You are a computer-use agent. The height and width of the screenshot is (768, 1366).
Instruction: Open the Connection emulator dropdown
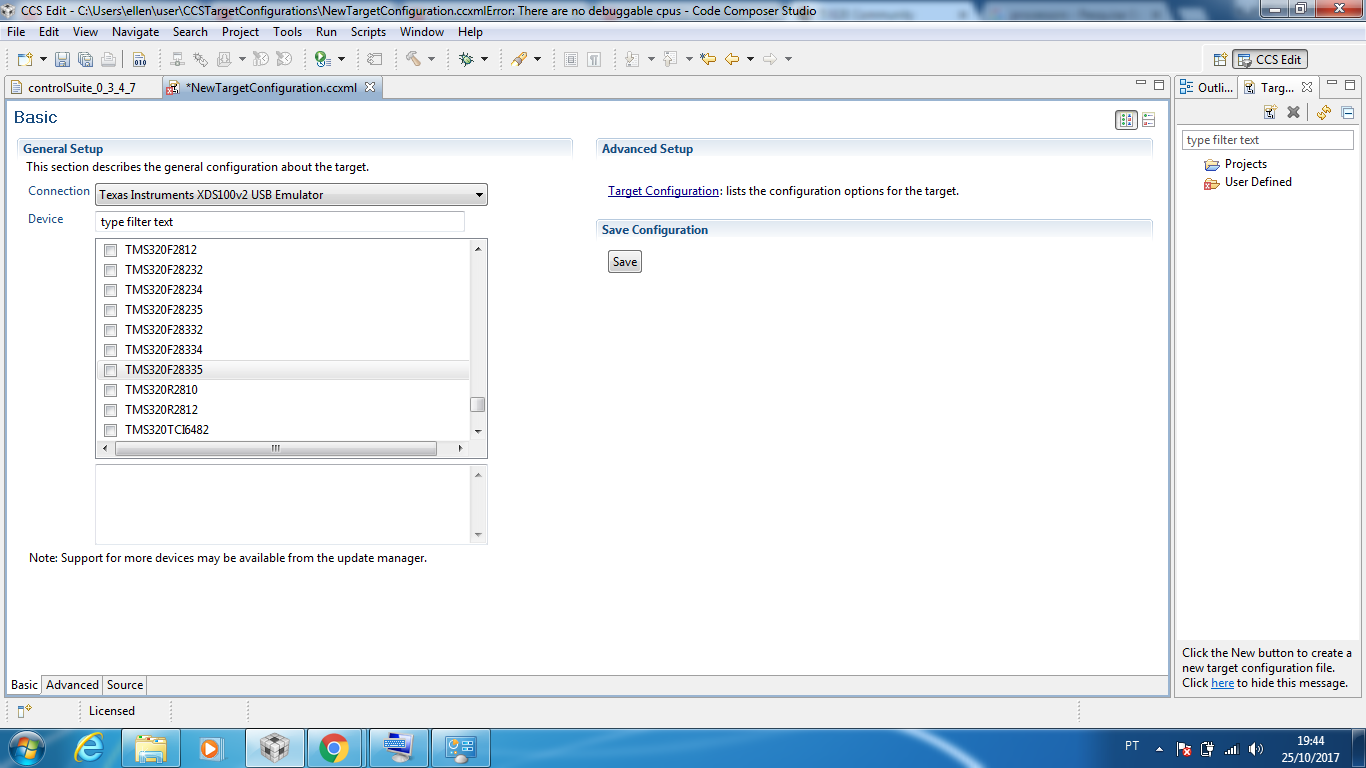point(291,195)
